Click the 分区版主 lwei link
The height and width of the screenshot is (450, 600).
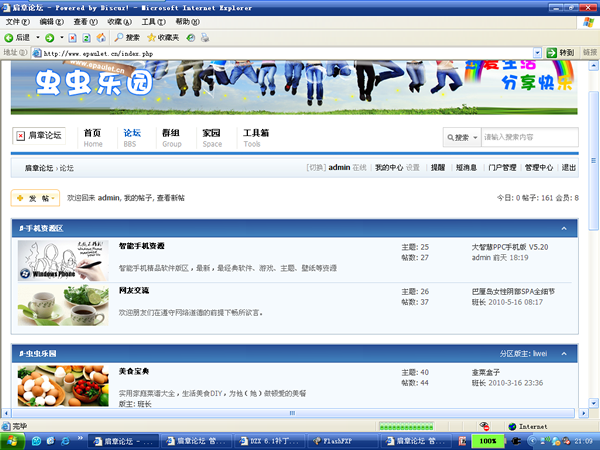[x=540, y=354]
